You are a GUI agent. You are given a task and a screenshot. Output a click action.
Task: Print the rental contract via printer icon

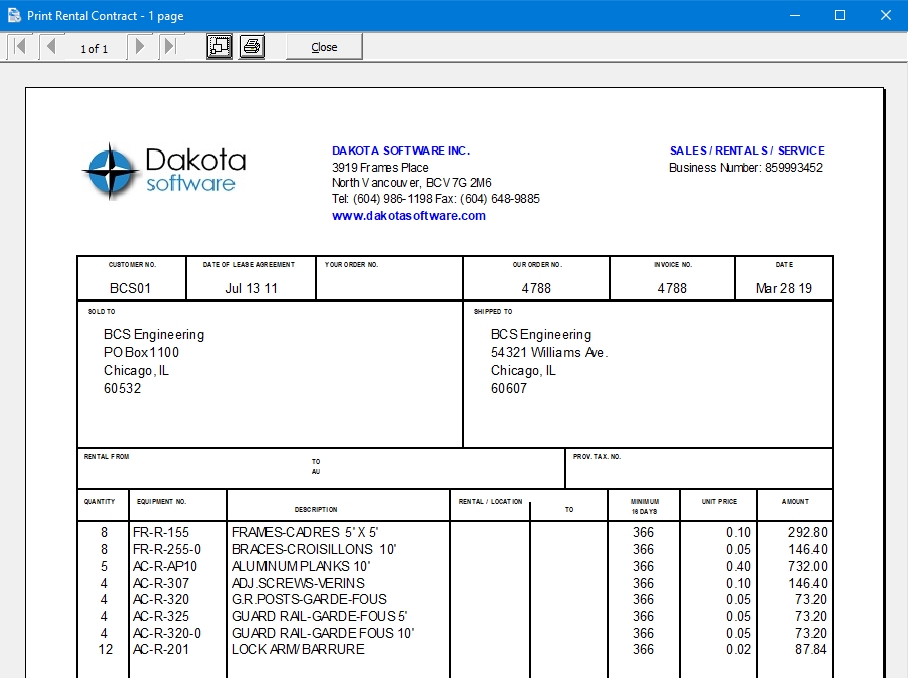[x=252, y=46]
